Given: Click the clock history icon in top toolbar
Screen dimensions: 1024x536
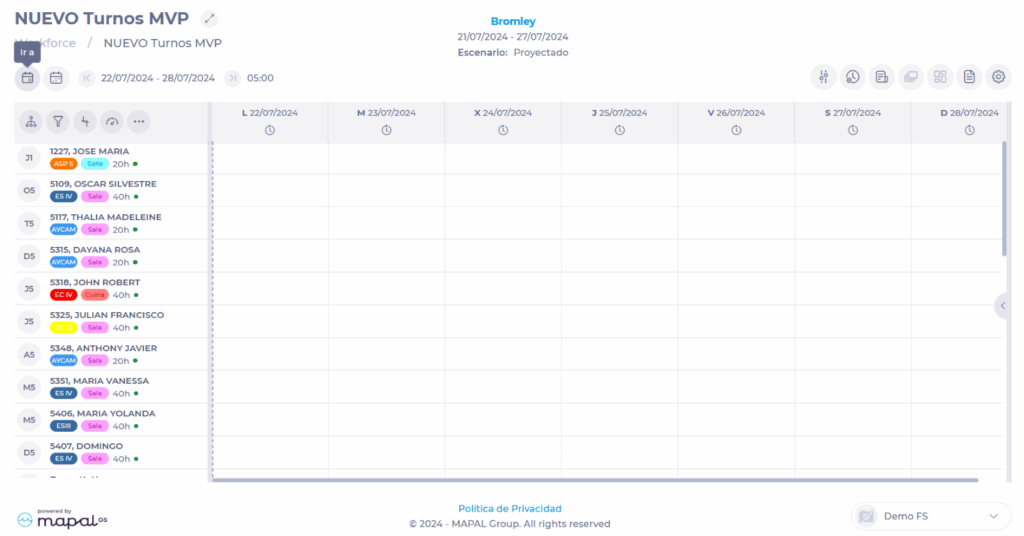Looking at the screenshot, I should point(852,77).
